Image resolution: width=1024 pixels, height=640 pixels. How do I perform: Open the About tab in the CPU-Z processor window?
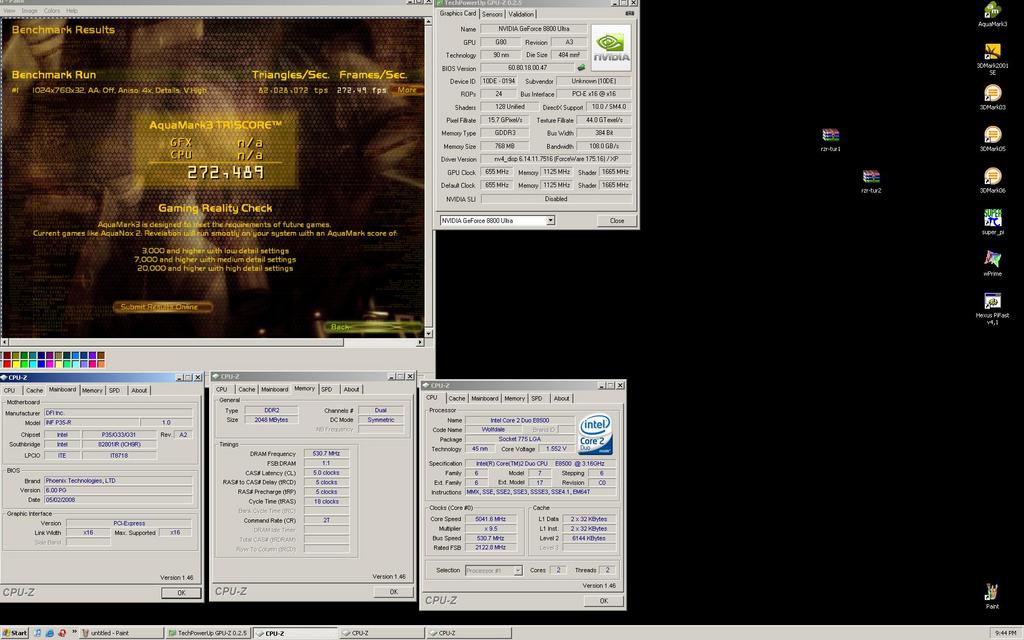pos(561,398)
